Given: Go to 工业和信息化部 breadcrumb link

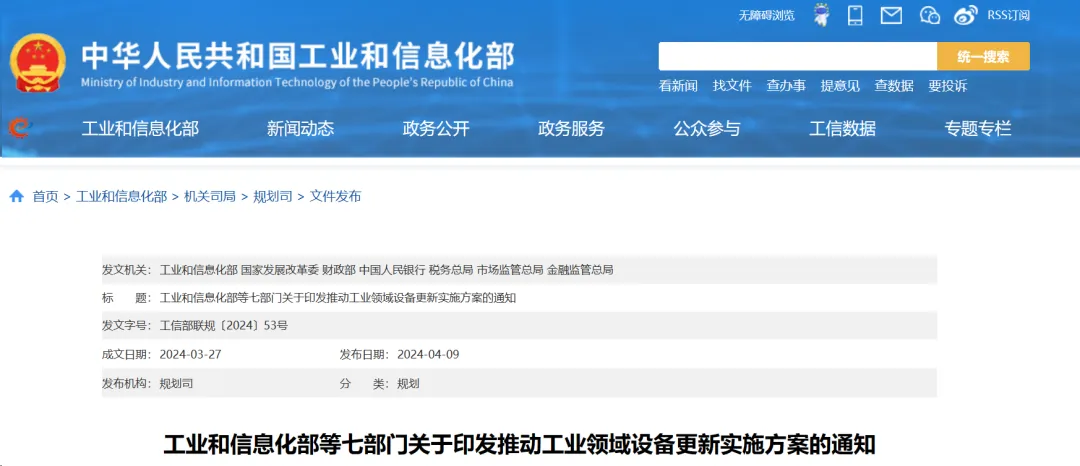Looking at the screenshot, I should click(x=121, y=197).
